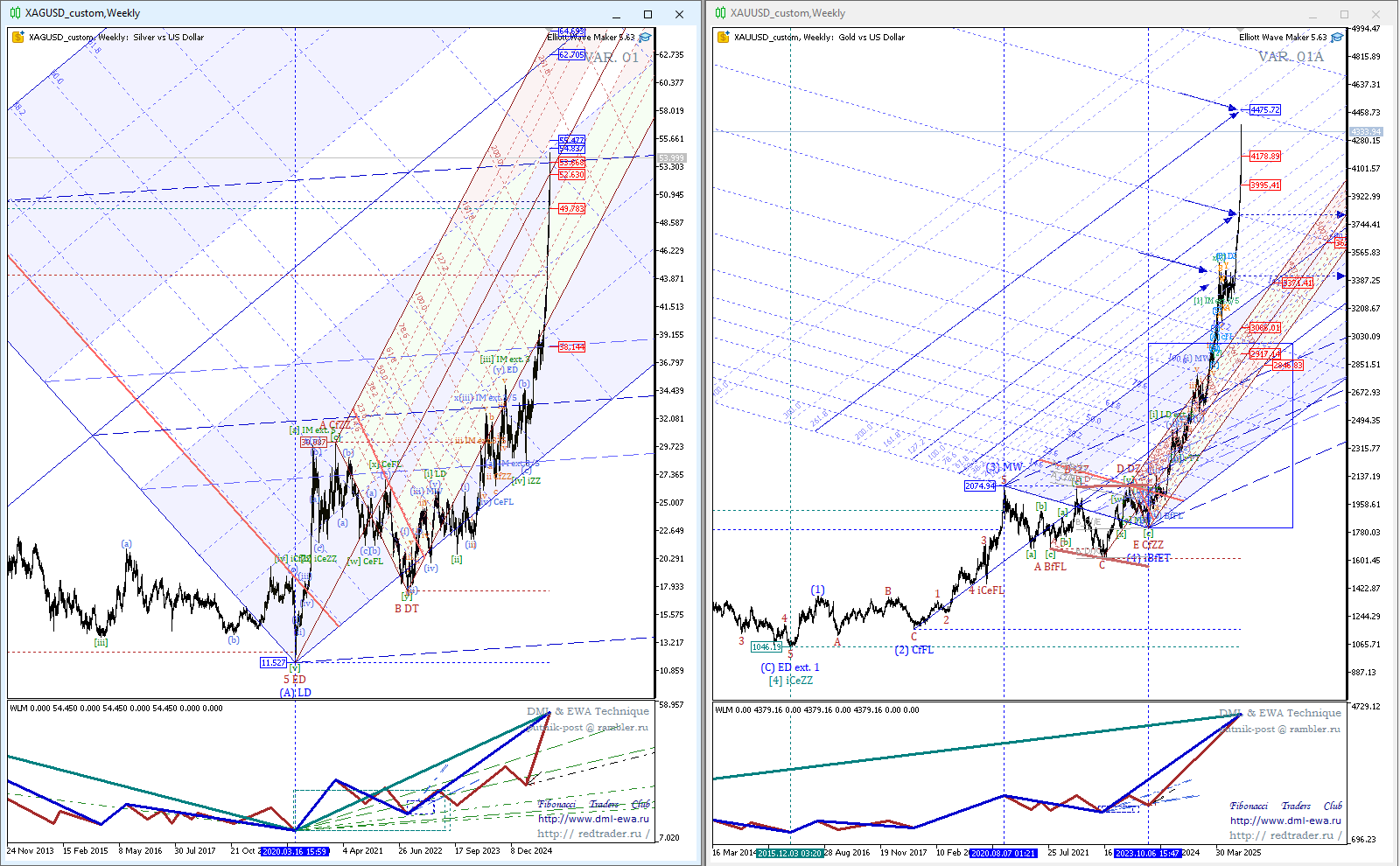
Task: Click the 4475.72 price target label
Action: (x=1264, y=110)
